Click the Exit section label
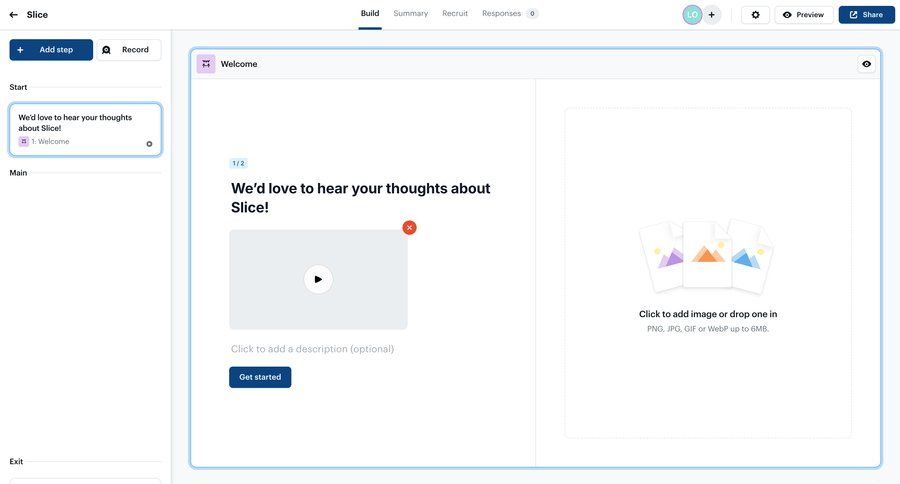Screen dimensions: 900x484 point(16,462)
